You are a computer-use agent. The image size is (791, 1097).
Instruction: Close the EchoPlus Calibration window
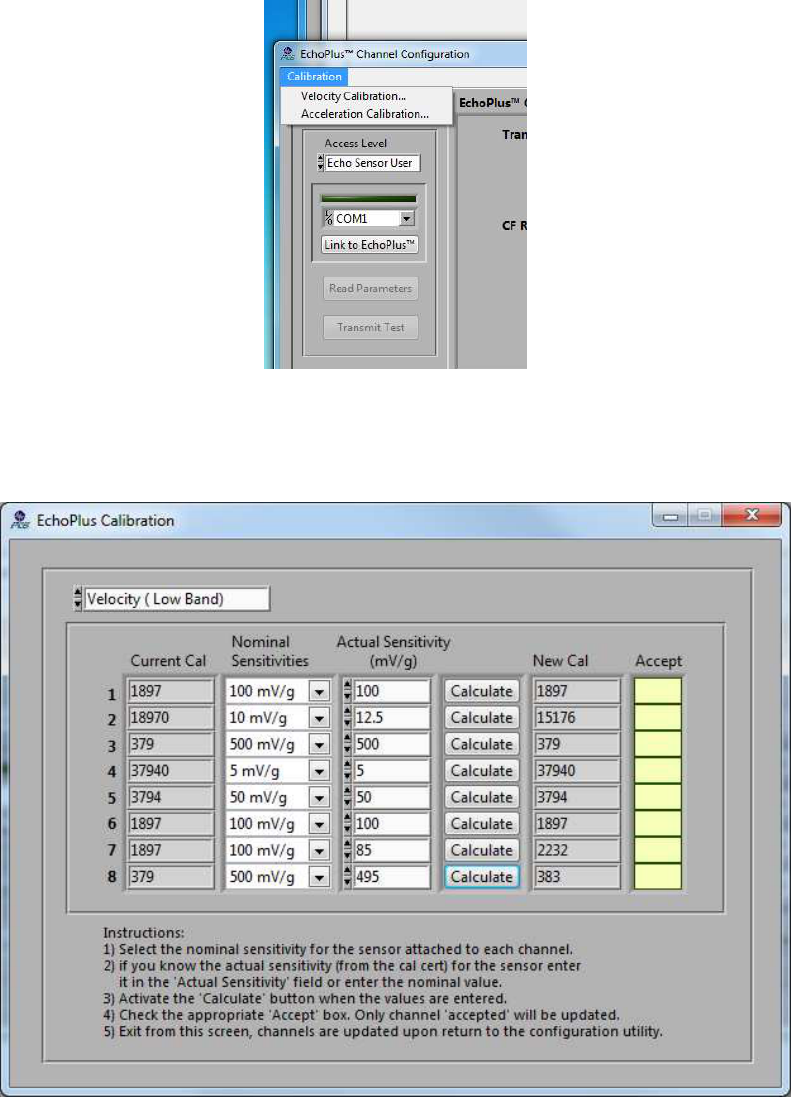pos(752,516)
